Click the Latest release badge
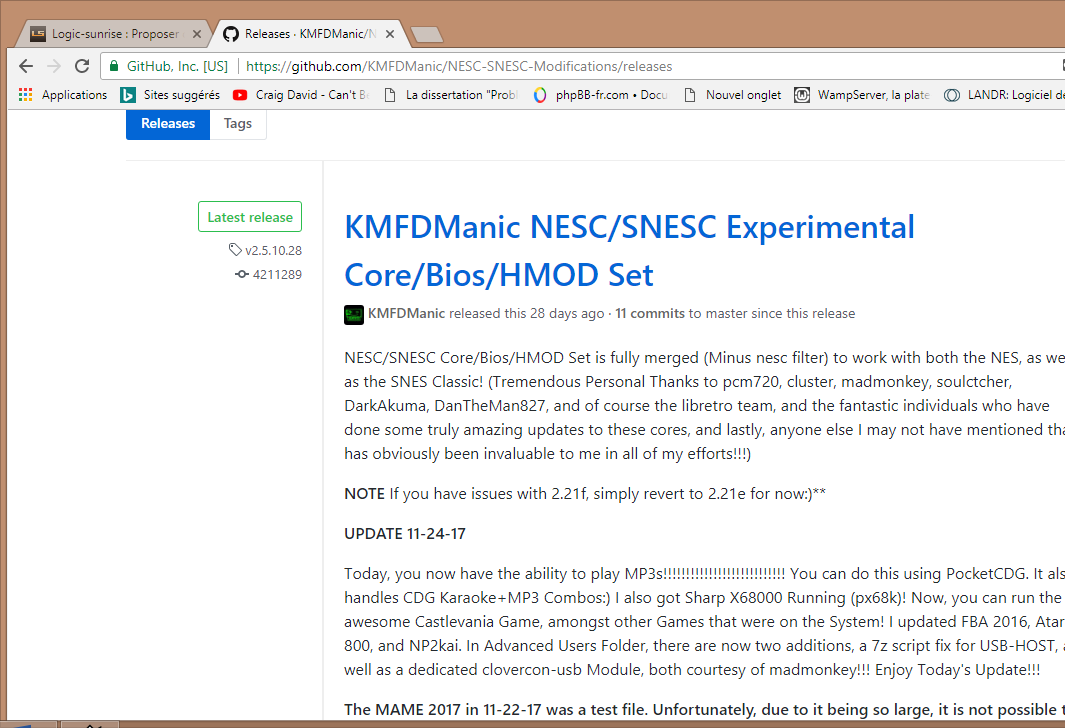This screenshot has height=728, width=1065. coord(250,217)
